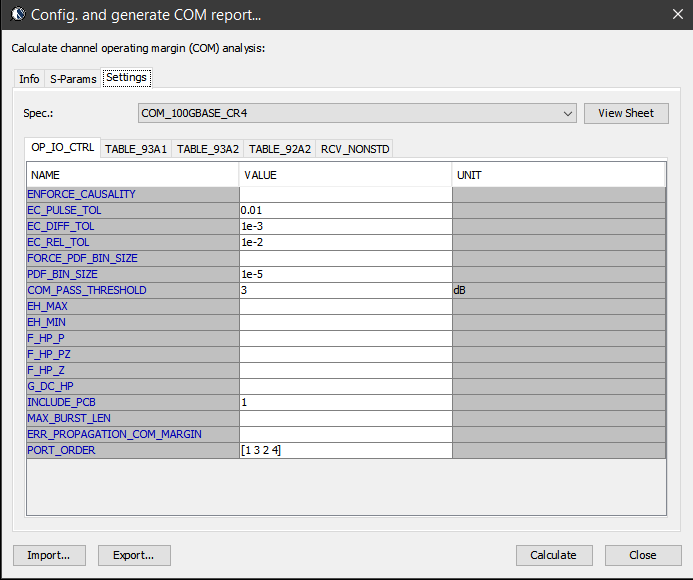This screenshot has width=693, height=580.
Task: Click the VALUE column header
Action: [345, 175]
